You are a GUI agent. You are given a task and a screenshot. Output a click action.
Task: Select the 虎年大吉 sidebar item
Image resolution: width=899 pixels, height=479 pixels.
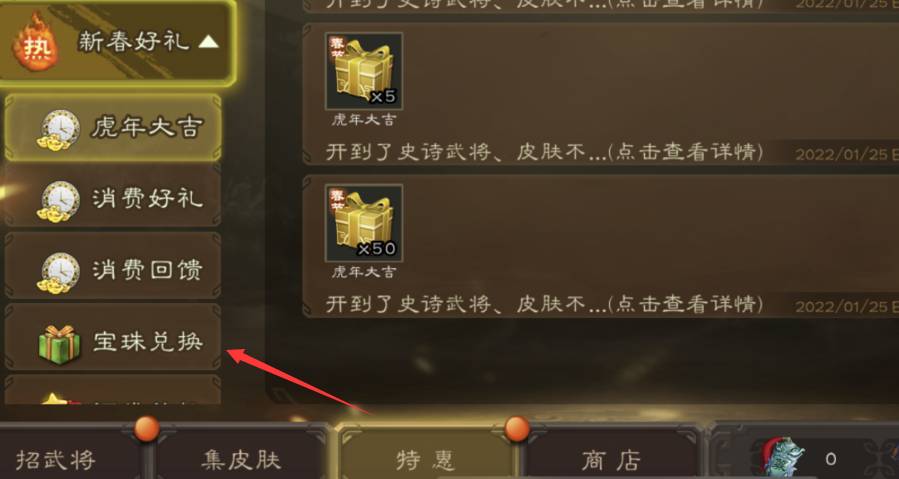113,128
